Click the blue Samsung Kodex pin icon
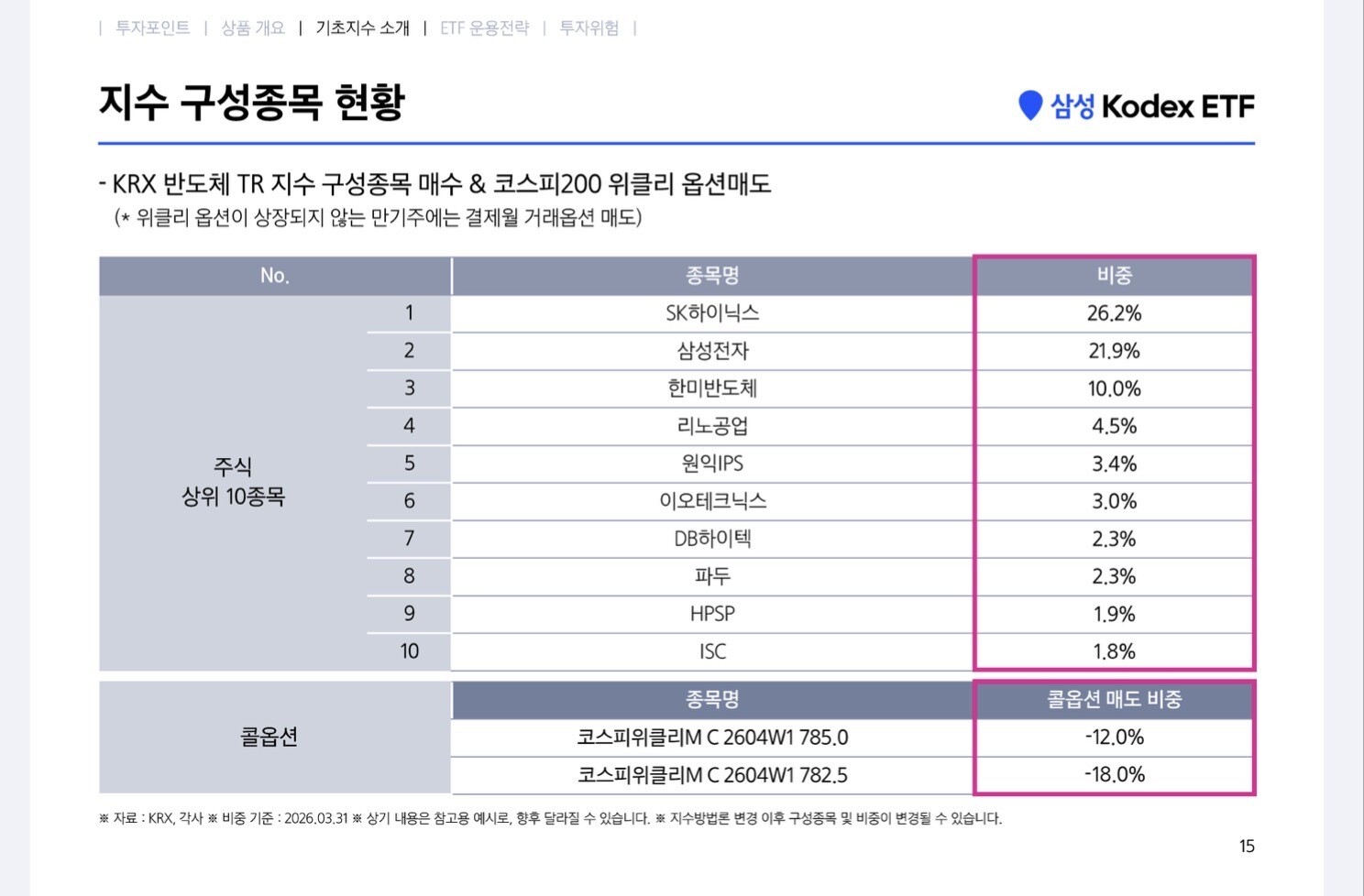Viewport: 1364px width, 896px height. [x=1030, y=105]
